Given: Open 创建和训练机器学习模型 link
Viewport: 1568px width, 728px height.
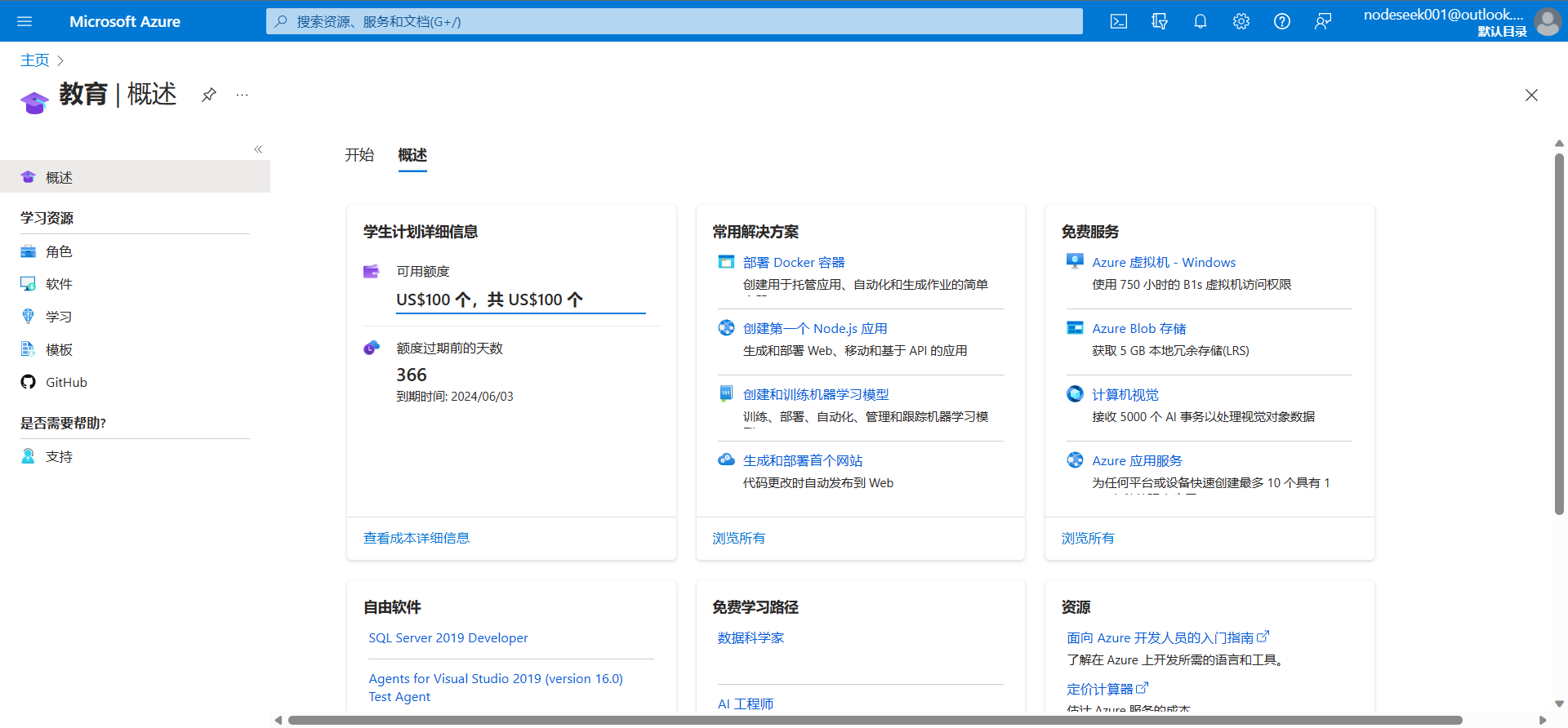Looking at the screenshot, I should [816, 394].
